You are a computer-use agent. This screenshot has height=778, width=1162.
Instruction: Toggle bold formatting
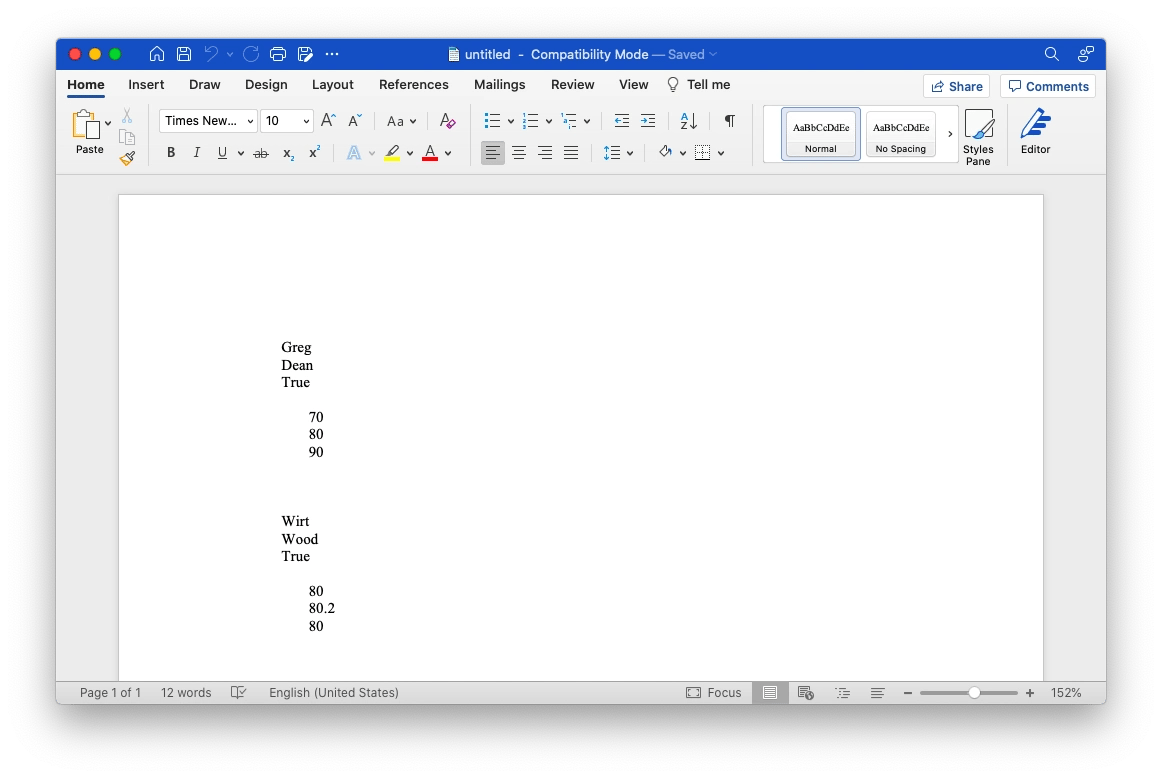tap(170, 152)
